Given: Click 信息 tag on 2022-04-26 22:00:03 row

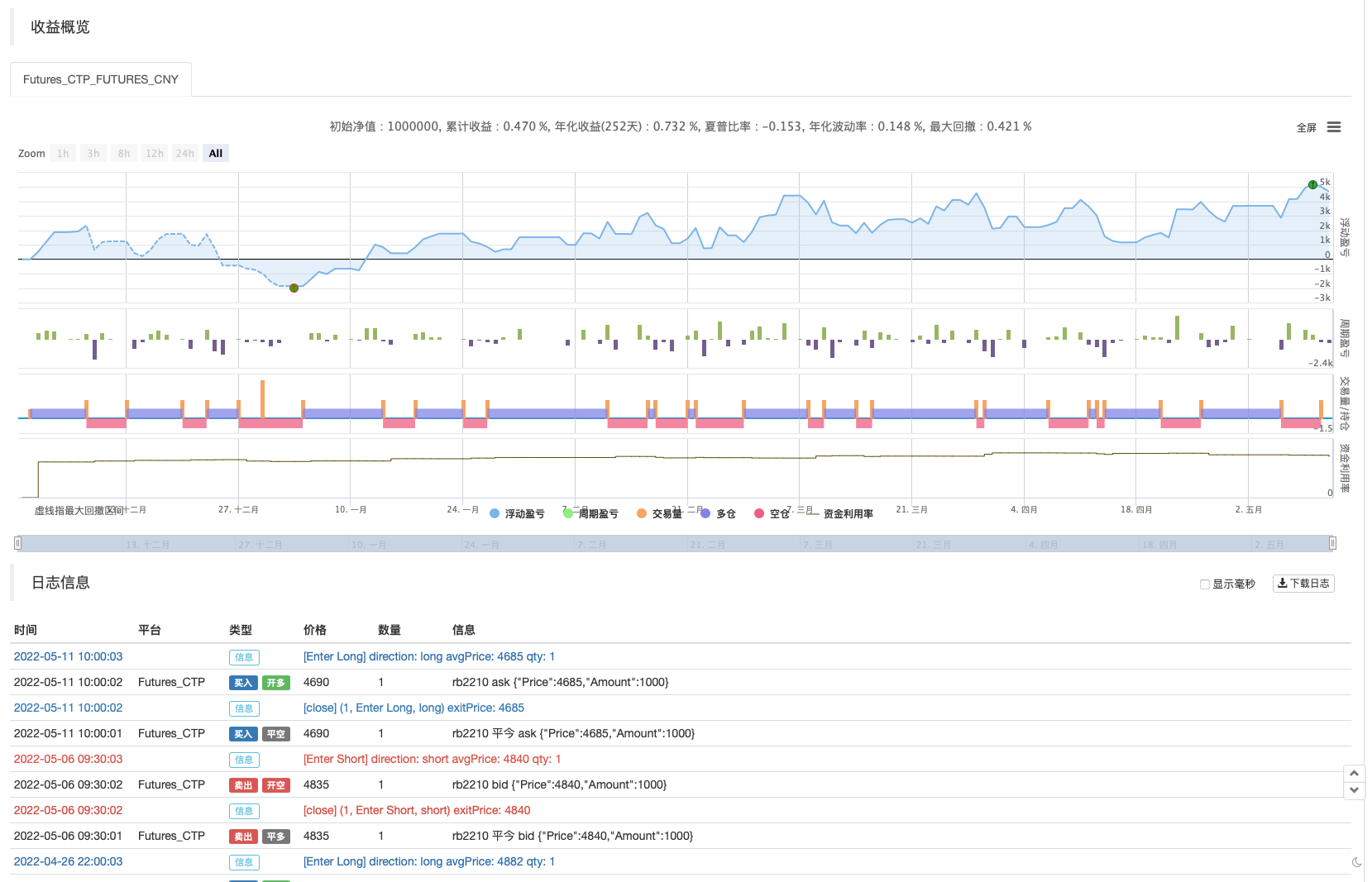Looking at the screenshot, I should pos(244,862).
